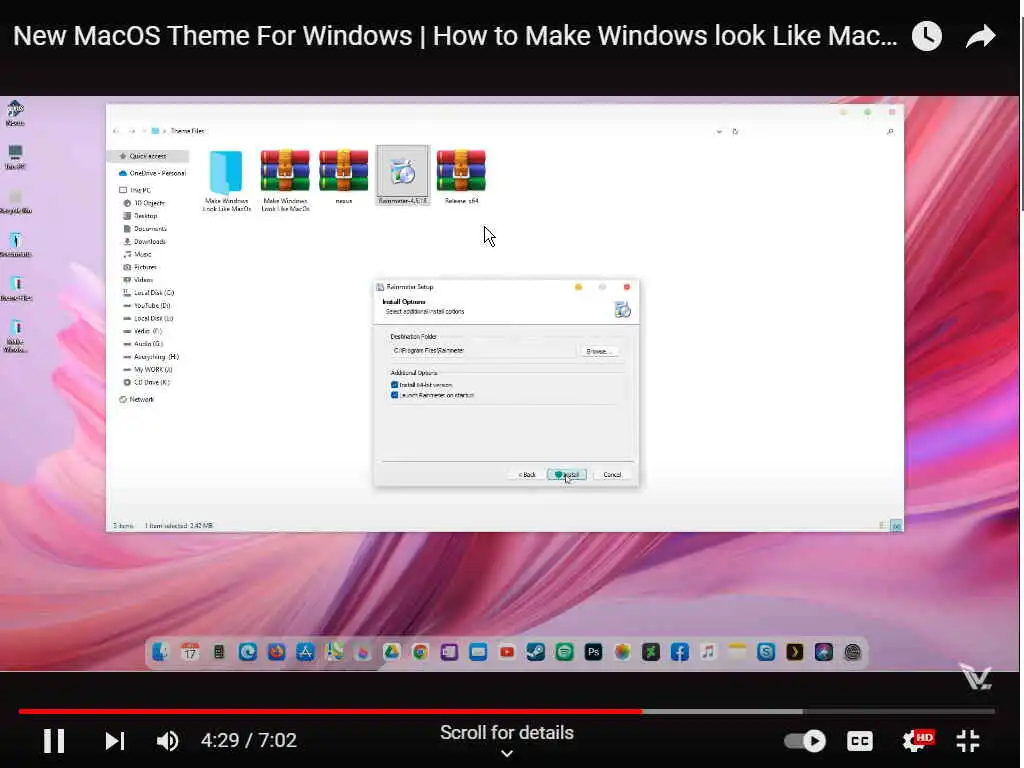The height and width of the screenshot is (768, 1024).
Task: Toggle Install 64-bit version checkbox
Action: click(x=394, y=385)
